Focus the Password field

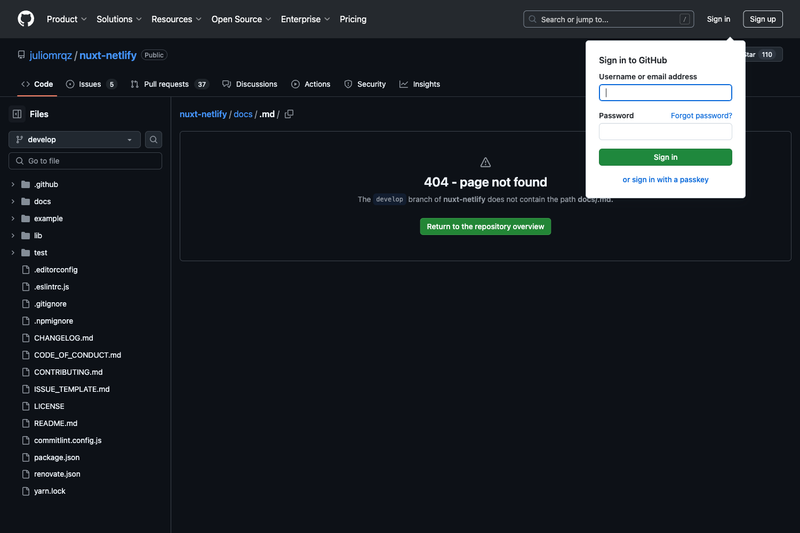coord(665,132)
